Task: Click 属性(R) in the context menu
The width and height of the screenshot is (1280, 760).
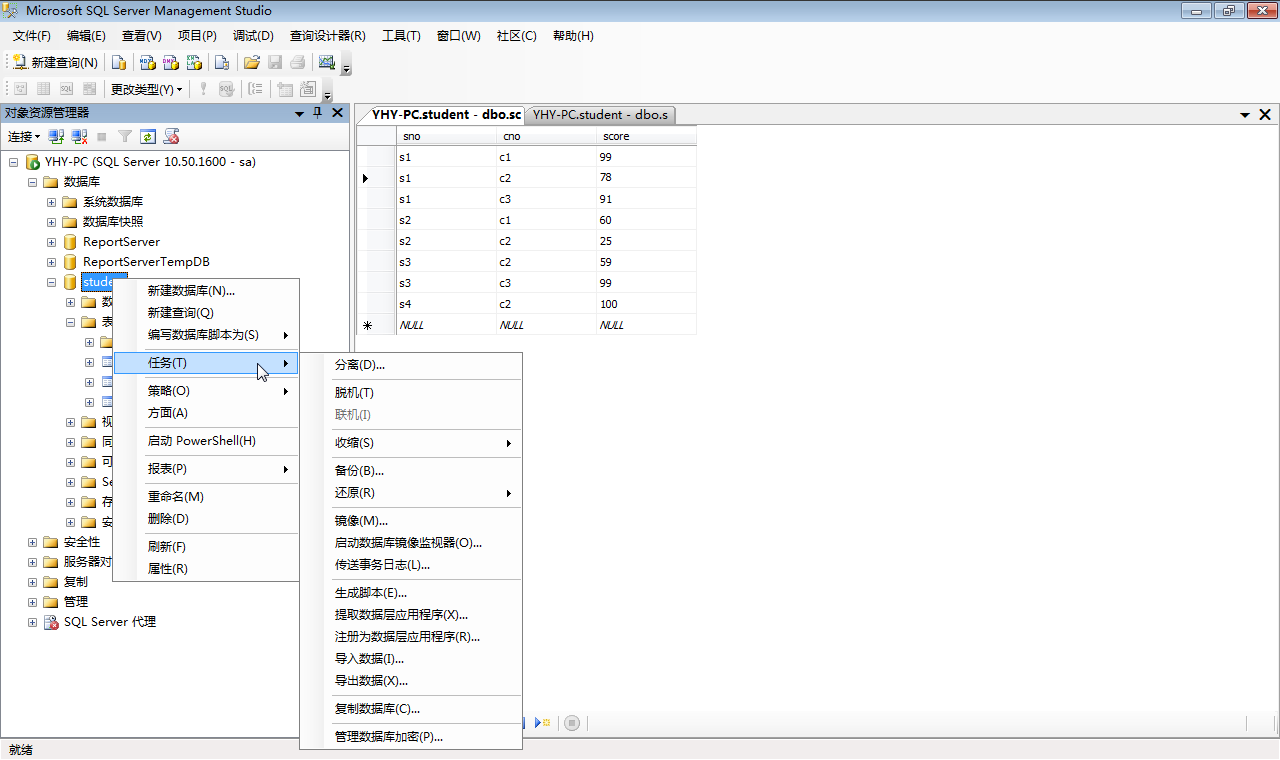Action: coord(207,569)
